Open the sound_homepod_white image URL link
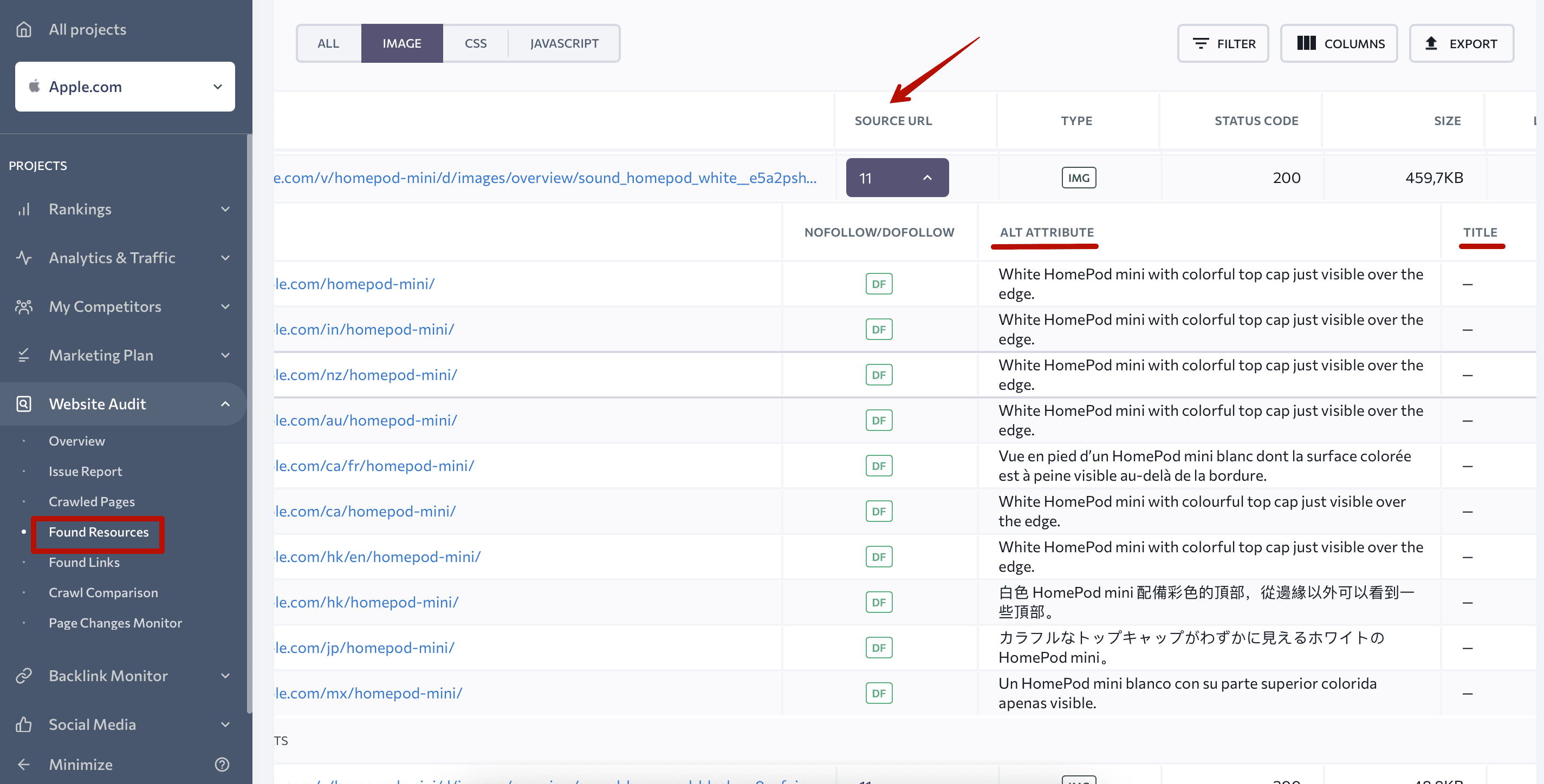This screenshot has height=784, width=1544. pos(545,178)
